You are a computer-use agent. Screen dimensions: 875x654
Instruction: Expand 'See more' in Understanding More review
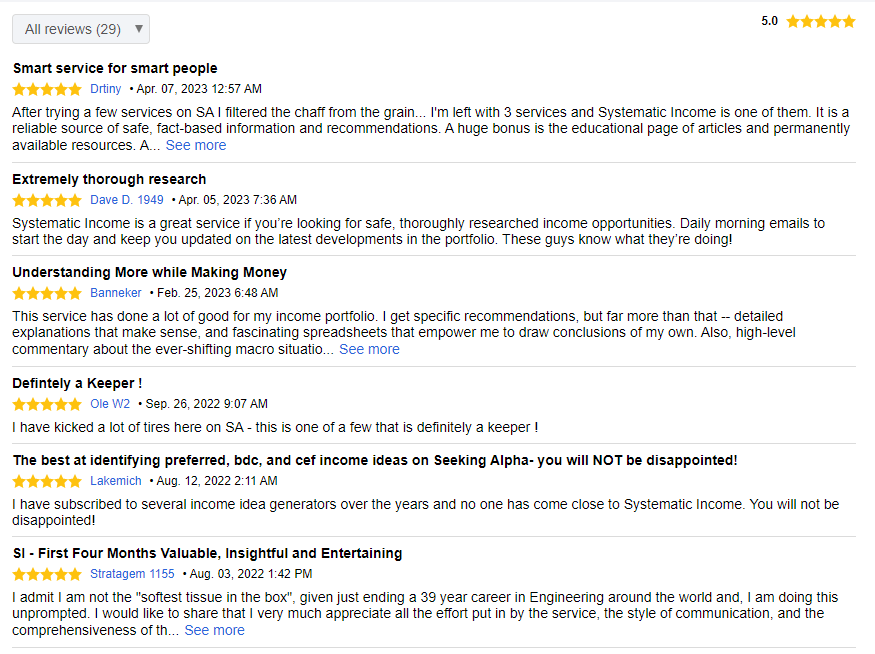pos(369,349)
